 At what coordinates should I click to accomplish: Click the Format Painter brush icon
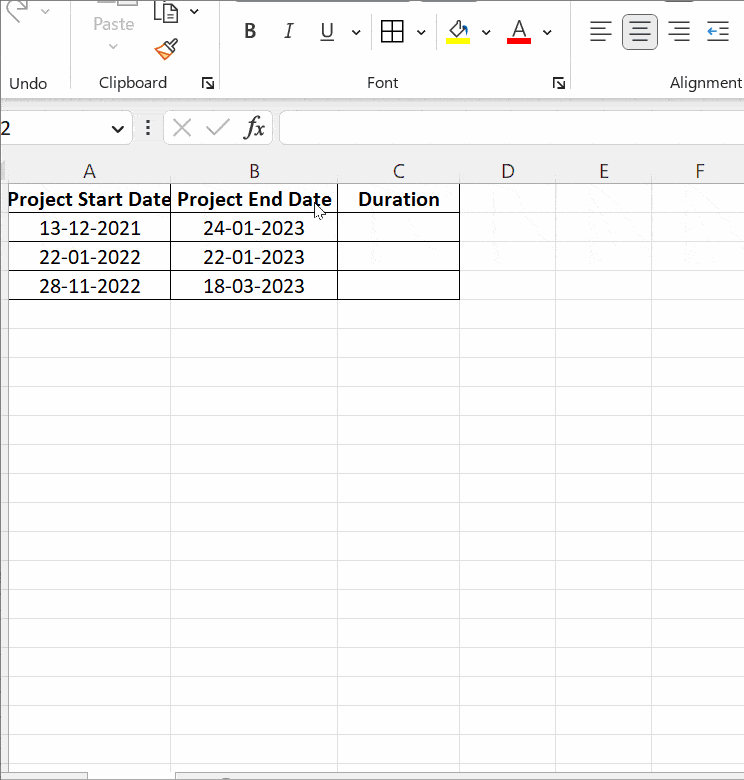pos(167,49)
